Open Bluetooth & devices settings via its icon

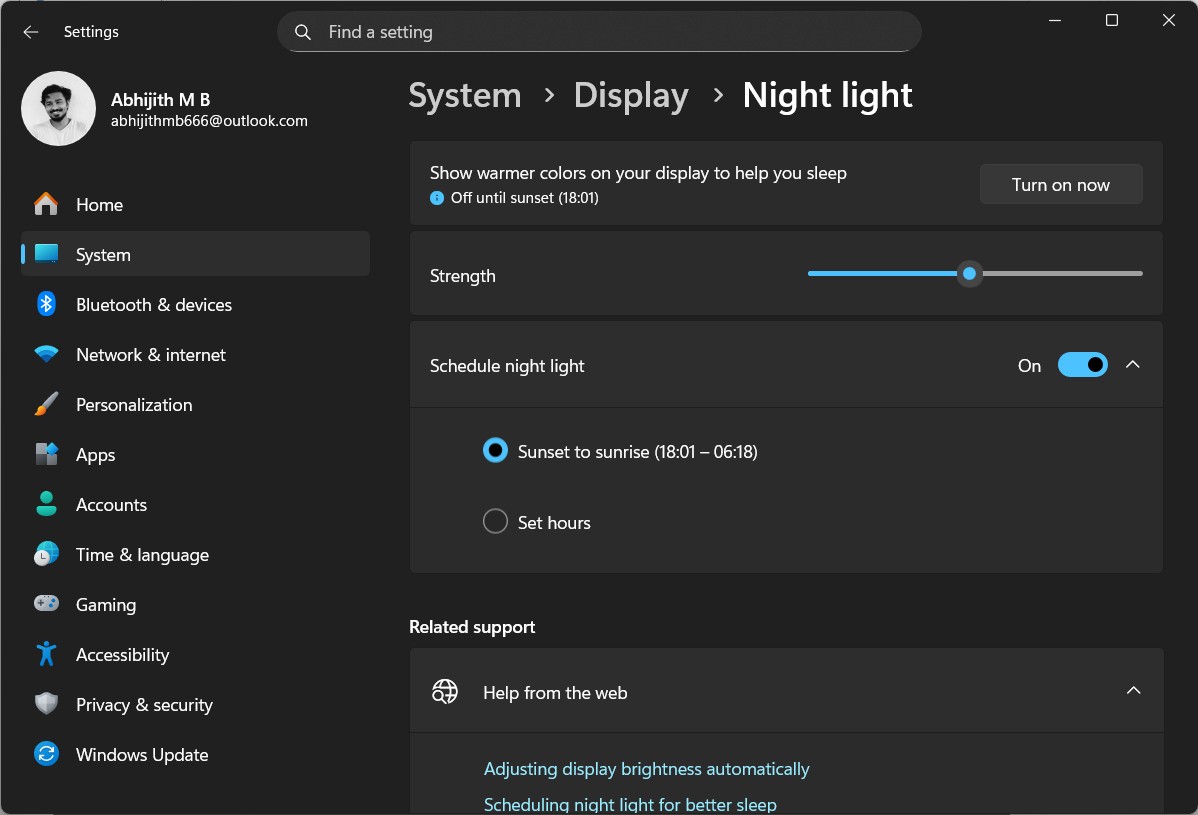click(45, 304)
